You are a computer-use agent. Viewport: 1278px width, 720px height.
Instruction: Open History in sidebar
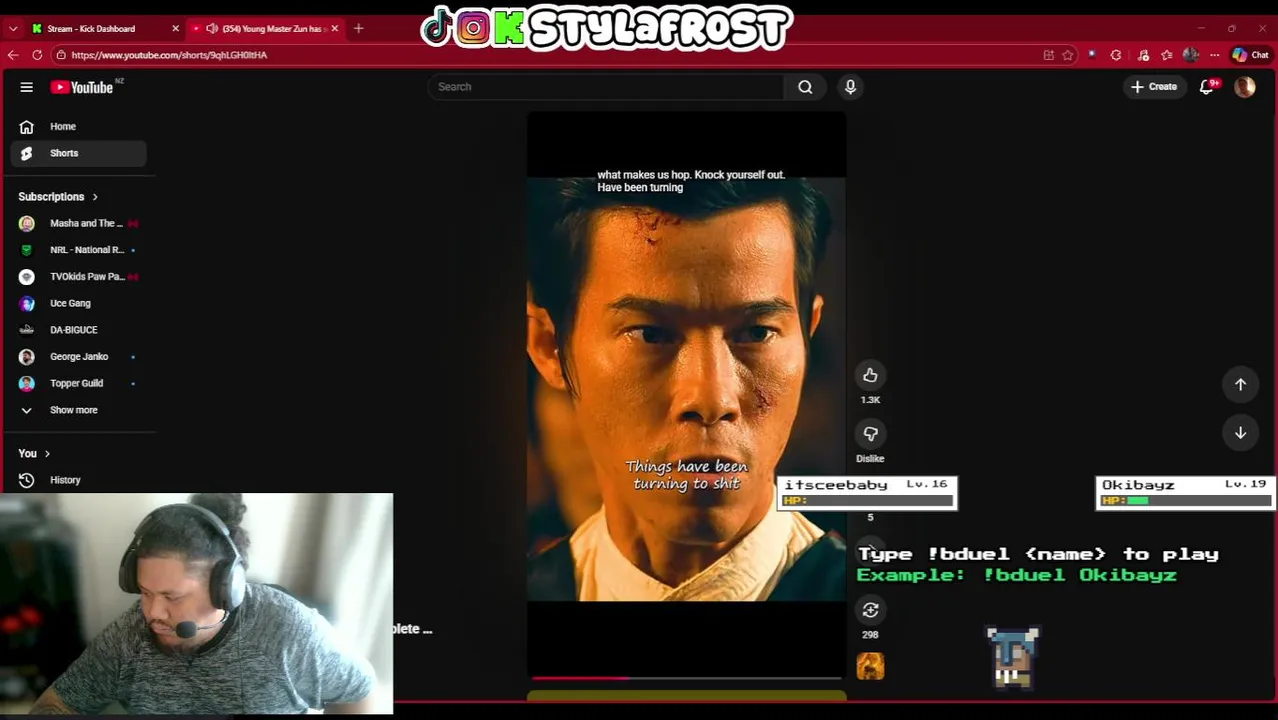pos(78,480)
